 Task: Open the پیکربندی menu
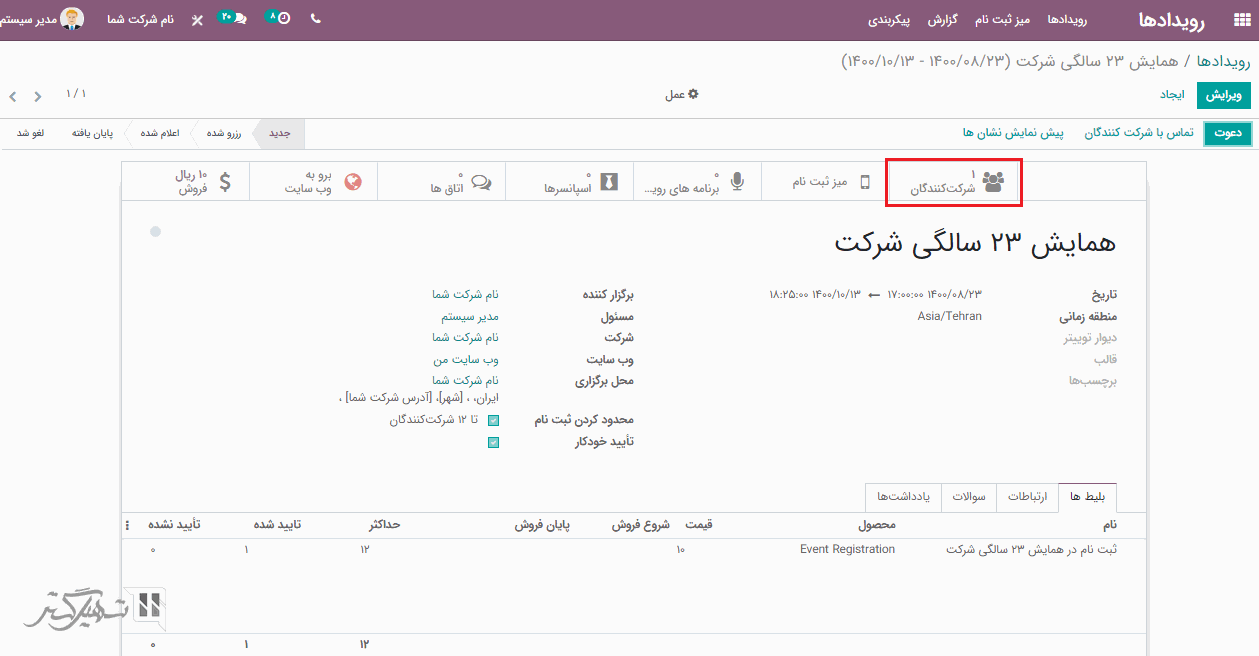click(x=889, y=20)
